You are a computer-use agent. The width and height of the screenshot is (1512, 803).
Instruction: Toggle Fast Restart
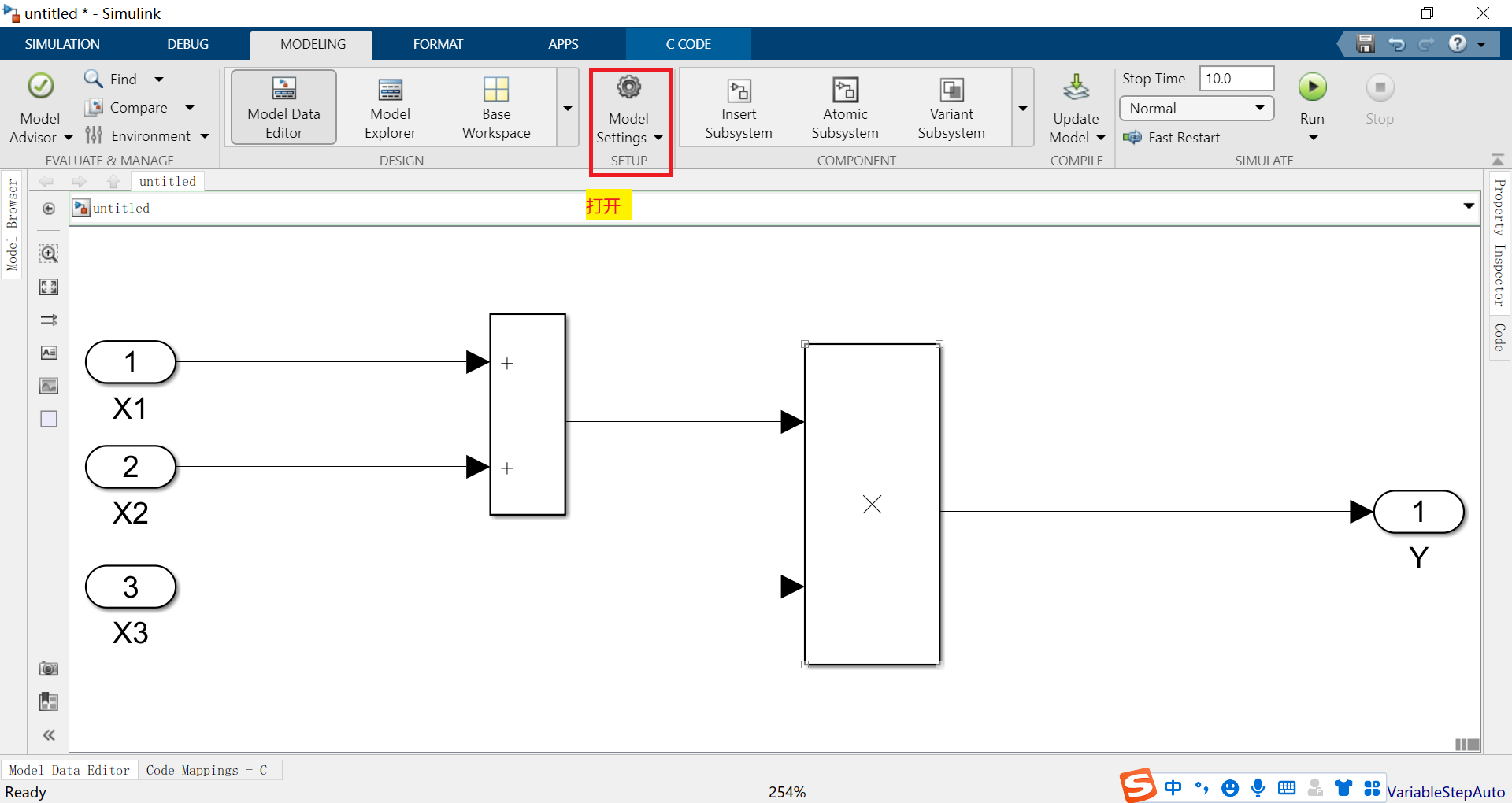coord(1172,138)
